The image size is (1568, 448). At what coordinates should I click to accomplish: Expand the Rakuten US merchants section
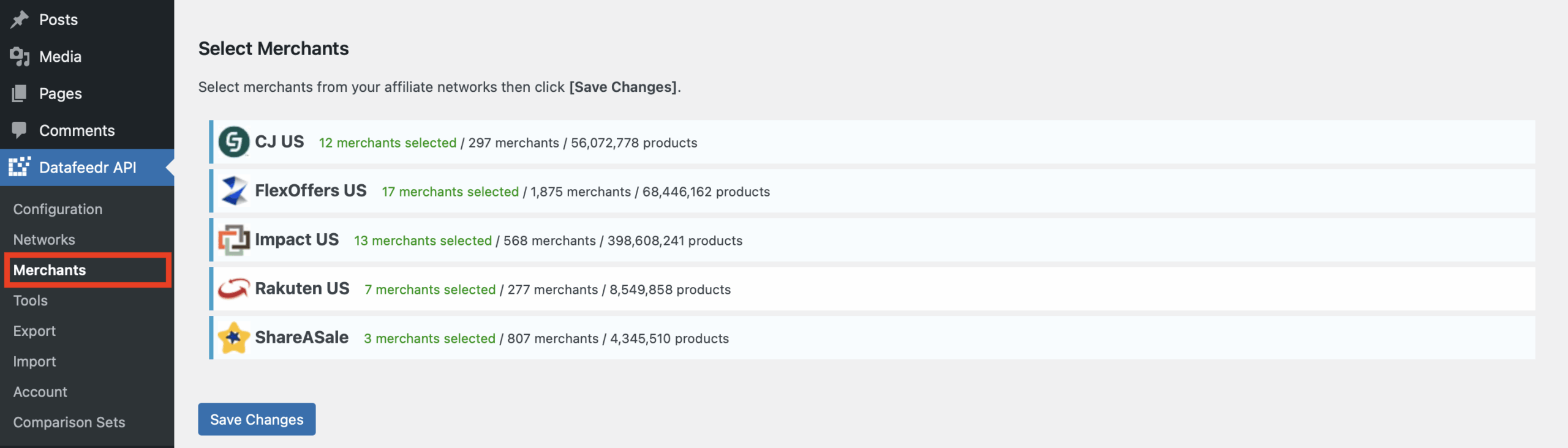tap(302, 289)
